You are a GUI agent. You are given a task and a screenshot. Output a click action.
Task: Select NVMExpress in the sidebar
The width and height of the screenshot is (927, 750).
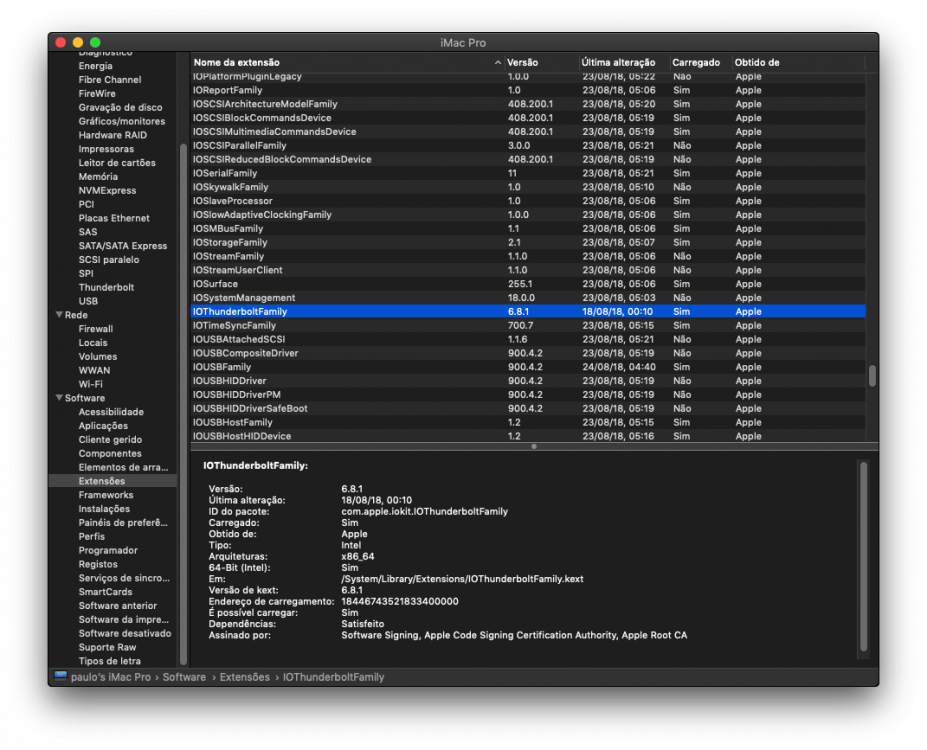tap(107, 190)
